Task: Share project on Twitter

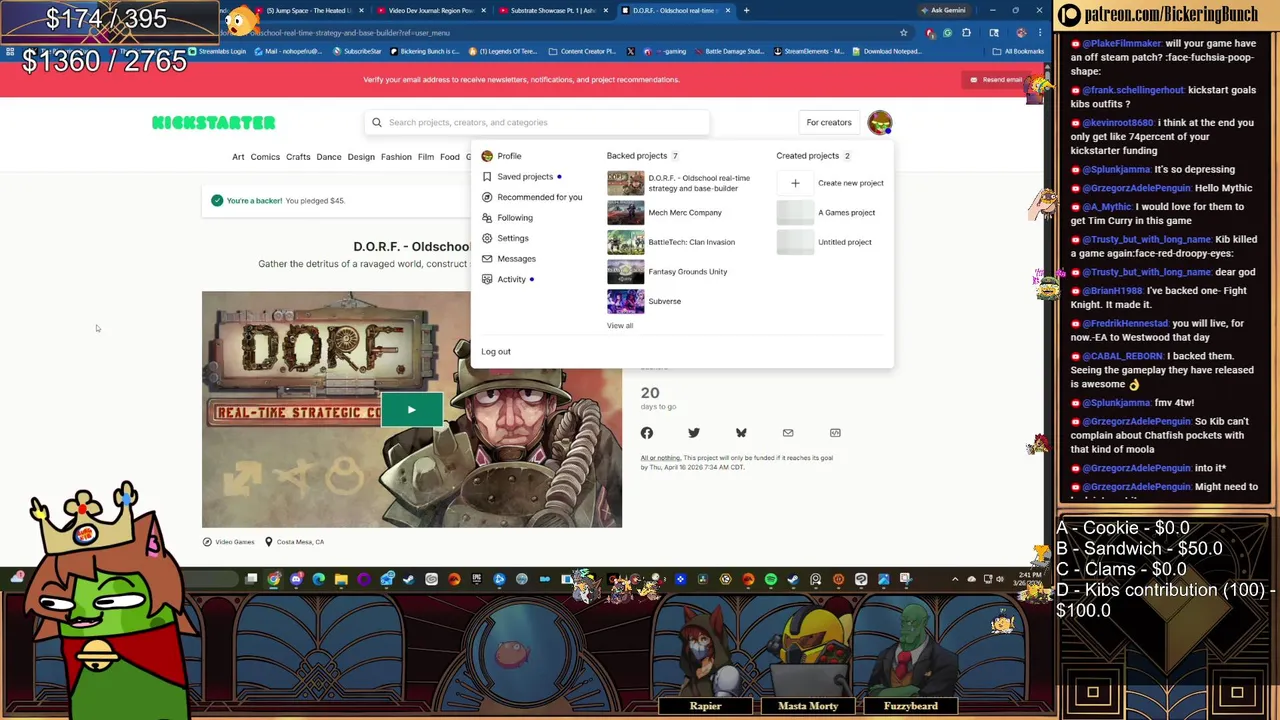Action: click(x=694, y=433)
